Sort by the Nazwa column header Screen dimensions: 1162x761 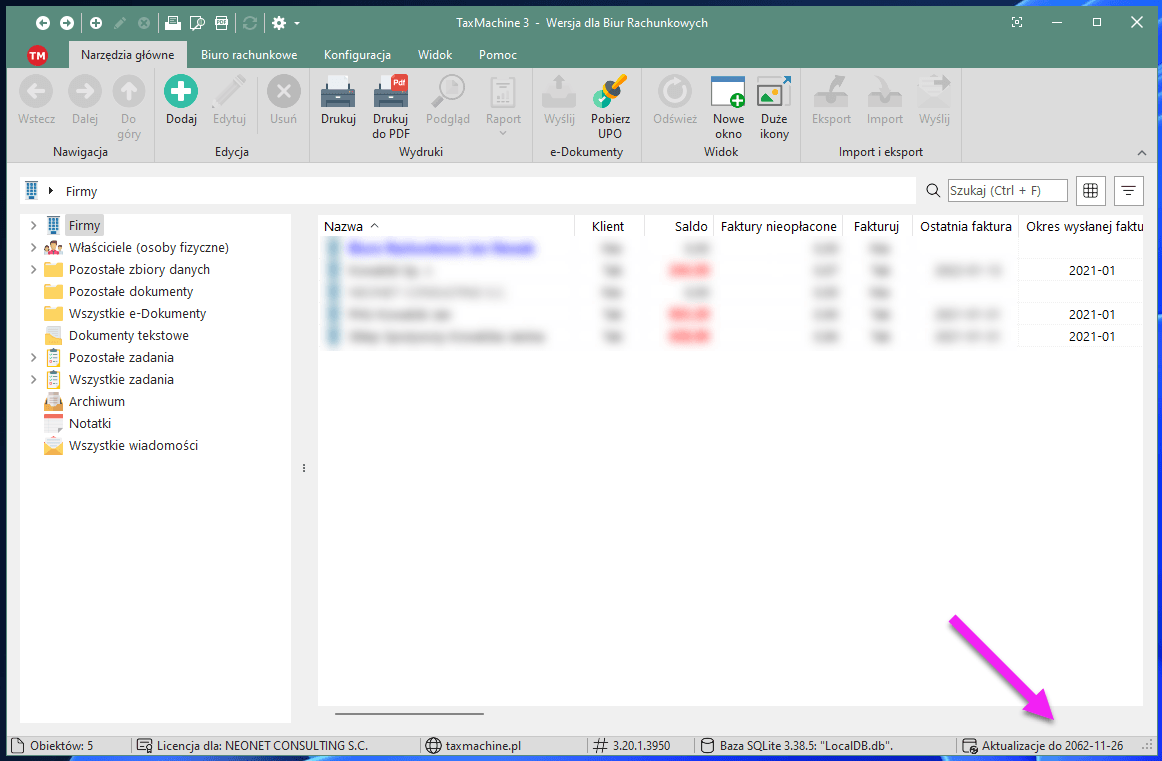(x=343, y=227)
